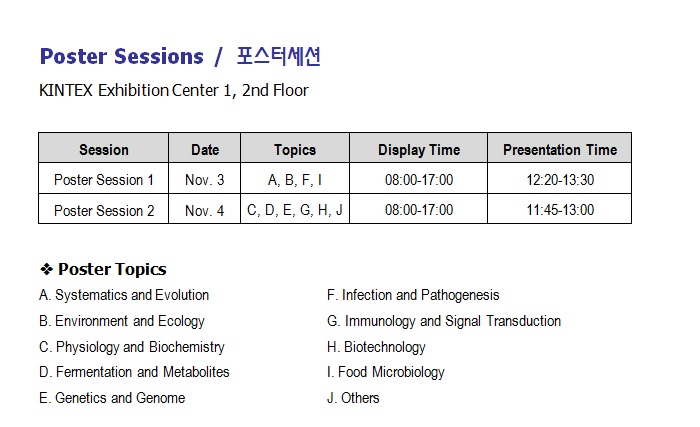Click the topics cell listing A, B, F, I
This screenshot has width=700, height=427.
click(295, 180)
